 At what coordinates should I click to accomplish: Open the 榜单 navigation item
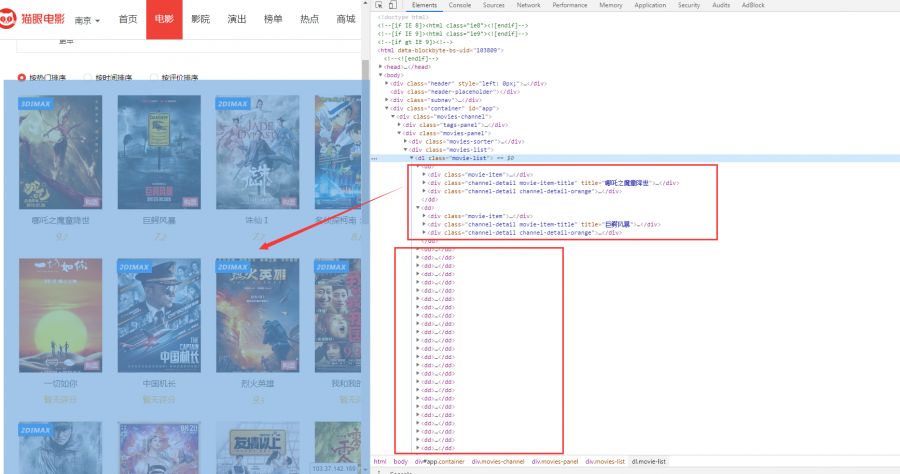[x=273, y=19]
